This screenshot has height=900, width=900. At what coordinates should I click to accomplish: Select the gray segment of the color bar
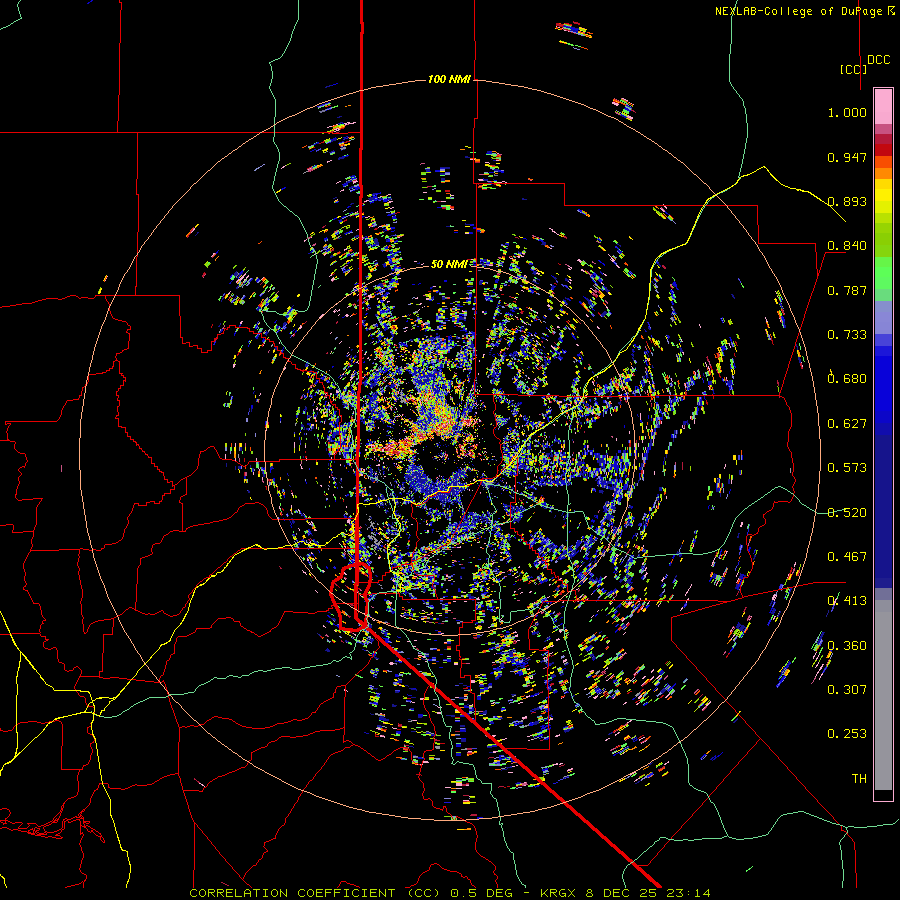[x=883, y=695]
